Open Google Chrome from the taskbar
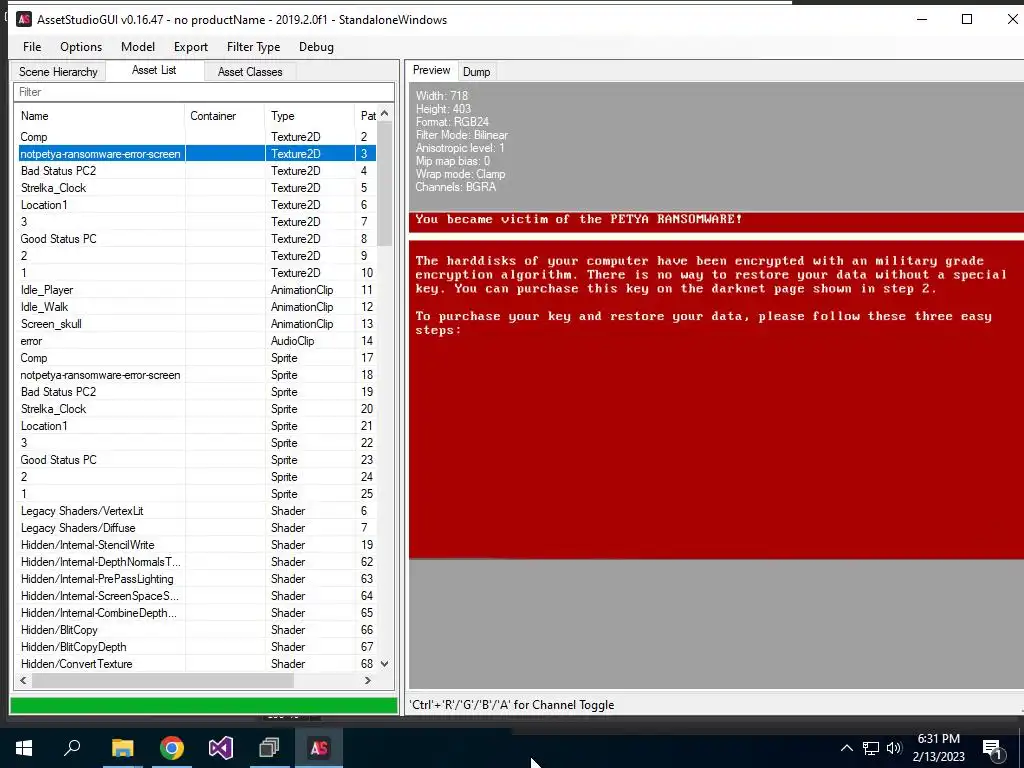The height and width of the screenshot is (768, 1024). click(x=172, y=748)
